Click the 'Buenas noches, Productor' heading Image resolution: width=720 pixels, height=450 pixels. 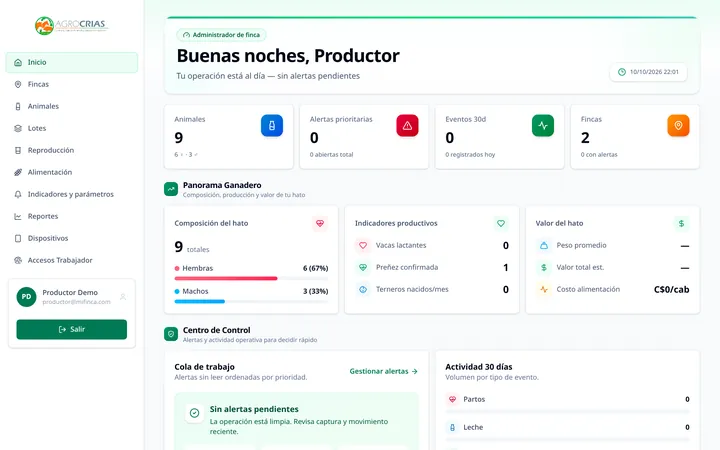288,56
